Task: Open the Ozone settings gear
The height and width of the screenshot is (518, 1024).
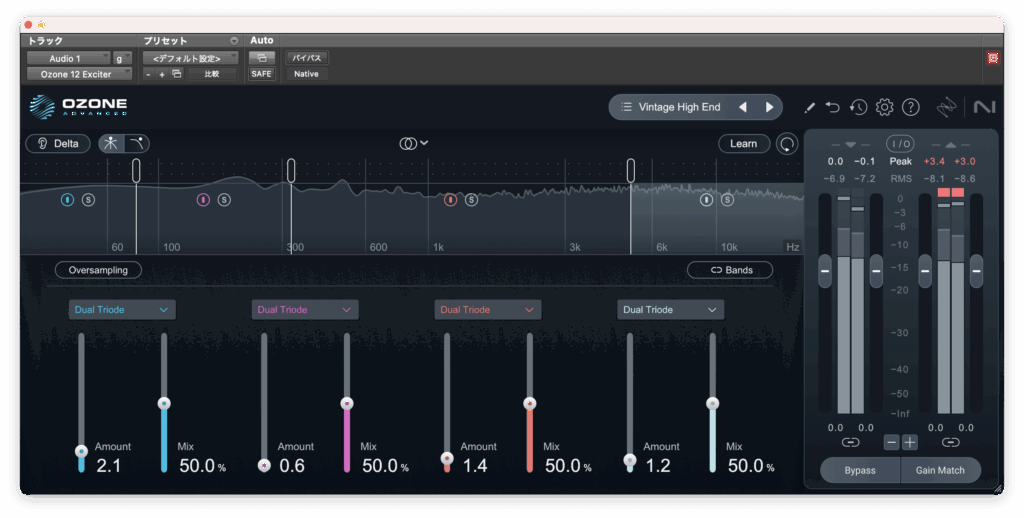Action: pos(884,107)
